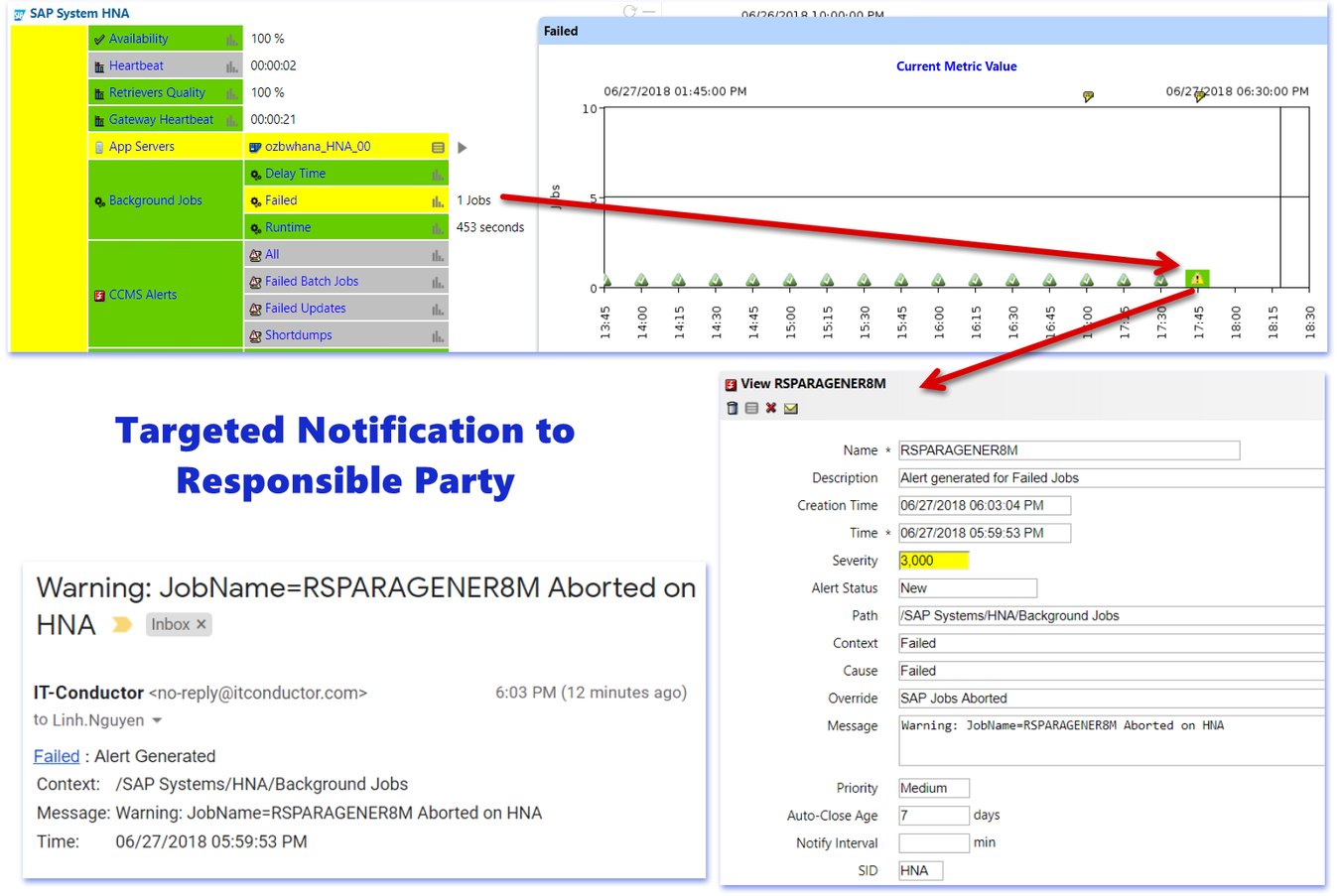The width and height of the screenshot is (1340, 896).
Task: Open the Alert Status dropdown showing New
Action: pos(966,588)
